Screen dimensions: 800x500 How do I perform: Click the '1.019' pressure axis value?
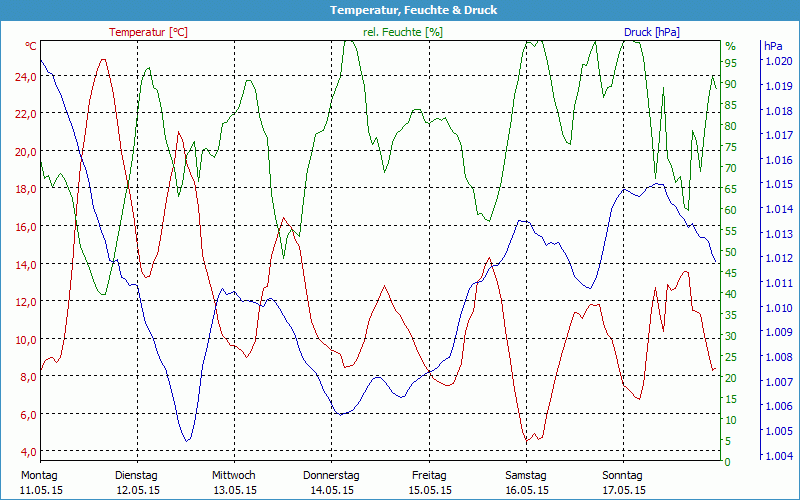pos(777,86)
